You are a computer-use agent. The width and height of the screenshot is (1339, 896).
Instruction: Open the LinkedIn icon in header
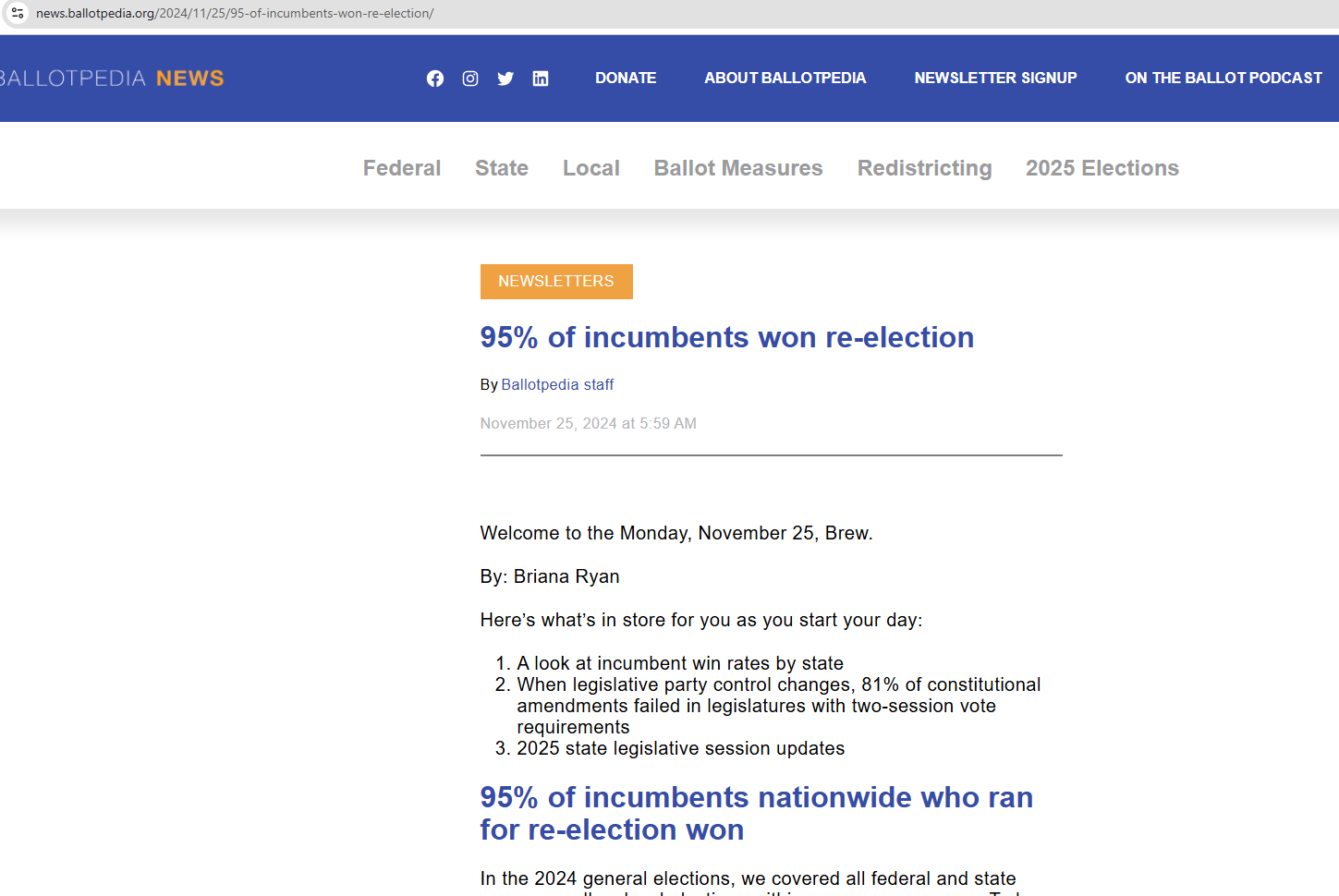[541, 79]
